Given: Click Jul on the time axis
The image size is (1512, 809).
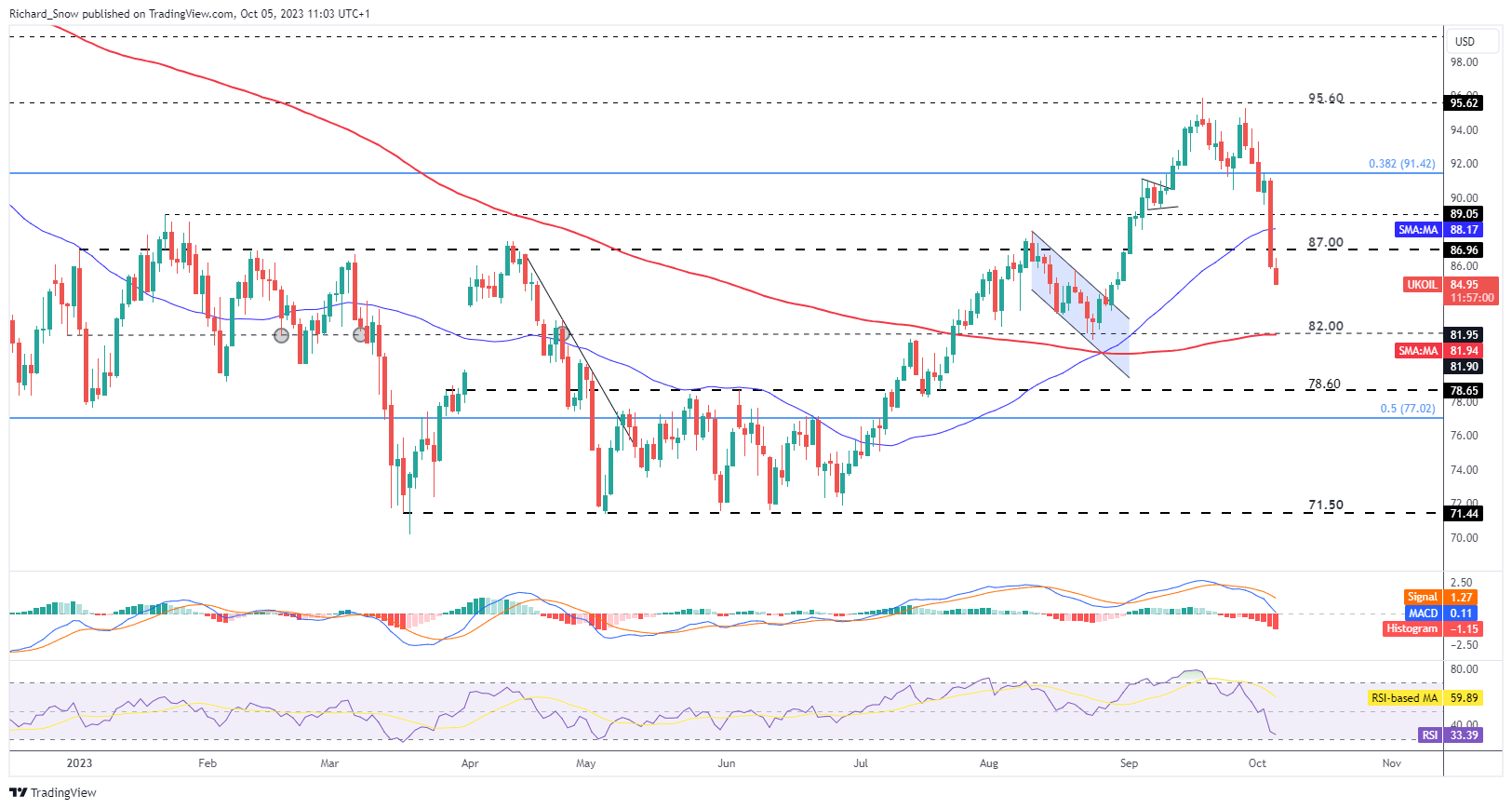Looking at the screenshot, I should click(x=861, y=763).
